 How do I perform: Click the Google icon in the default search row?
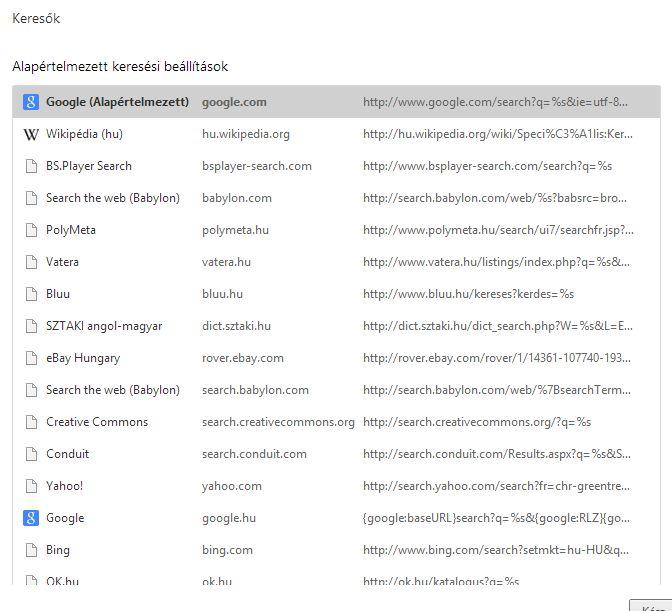(x=31, y=102)
